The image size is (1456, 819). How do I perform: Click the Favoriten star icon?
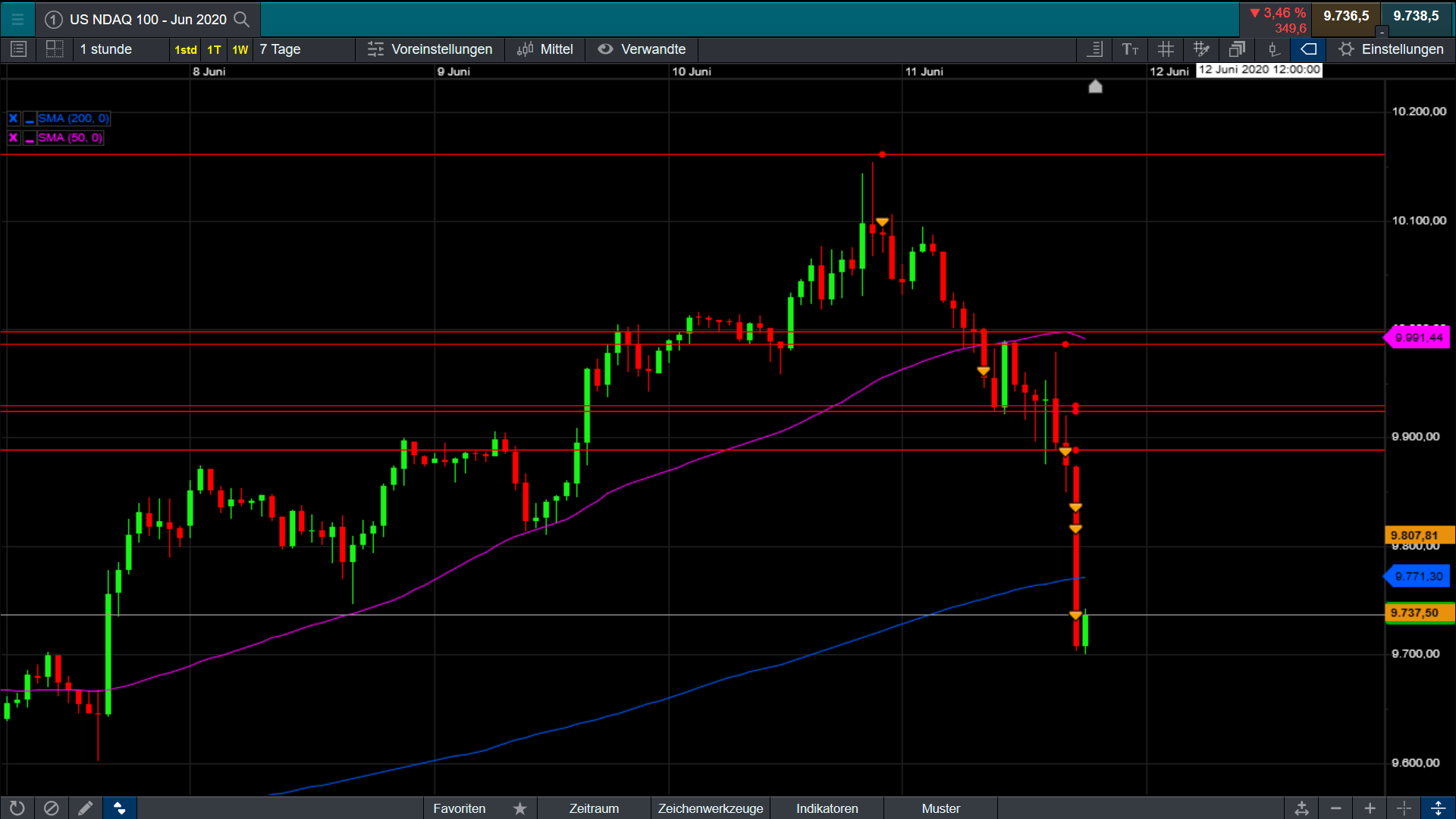[519, 808]
